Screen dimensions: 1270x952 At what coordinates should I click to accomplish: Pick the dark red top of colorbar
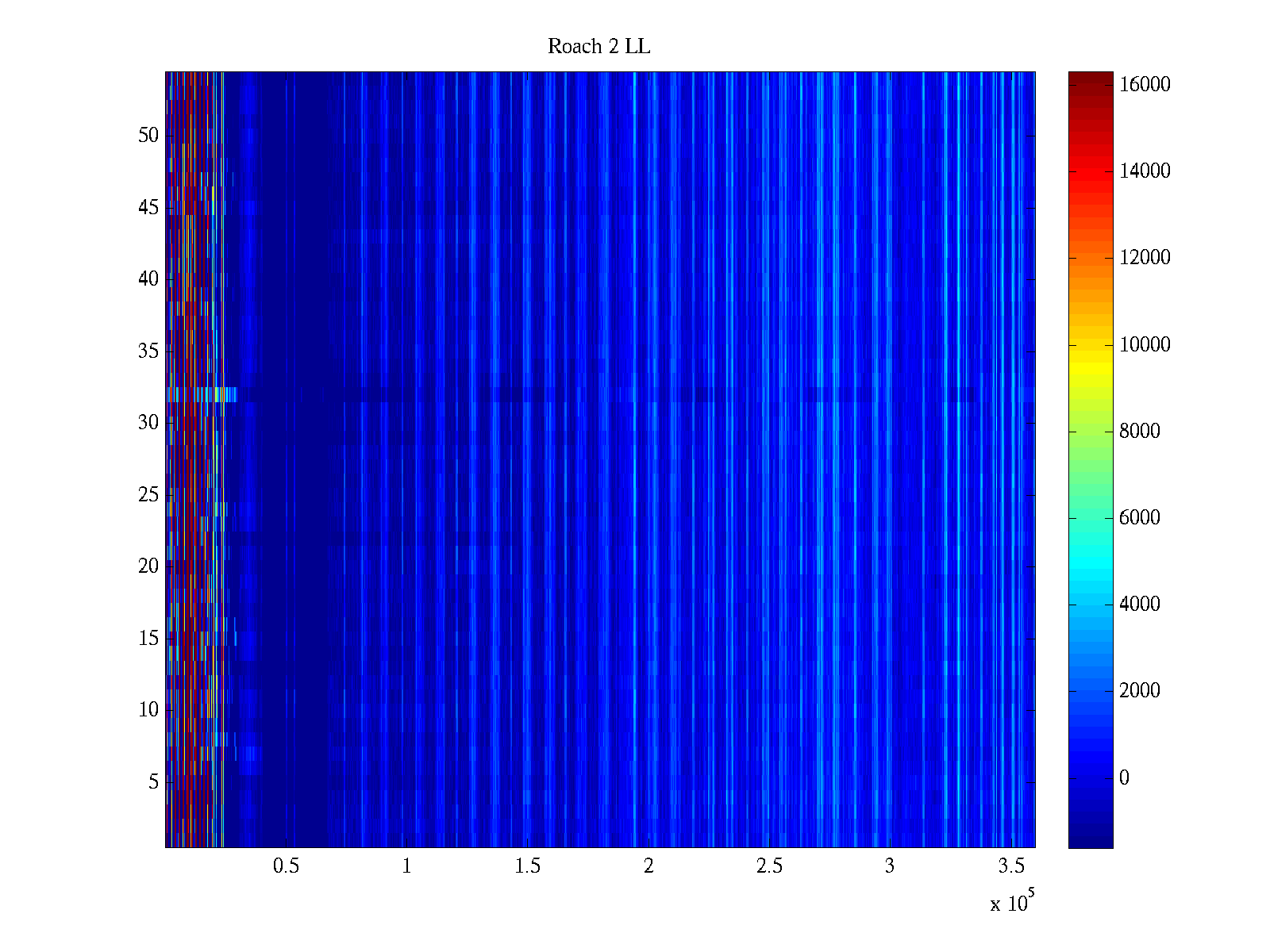[x=1091, y=79]
